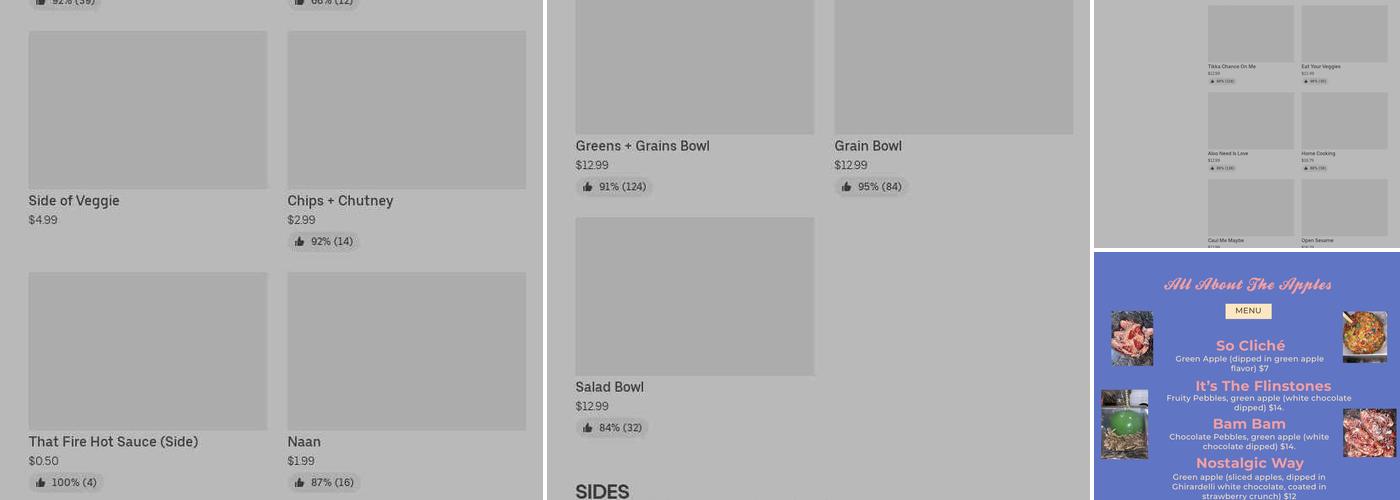The height and width of the screenshot is (500, 1400).
Task: Click the thumbs-up icon under Naan
Action: 300,483
